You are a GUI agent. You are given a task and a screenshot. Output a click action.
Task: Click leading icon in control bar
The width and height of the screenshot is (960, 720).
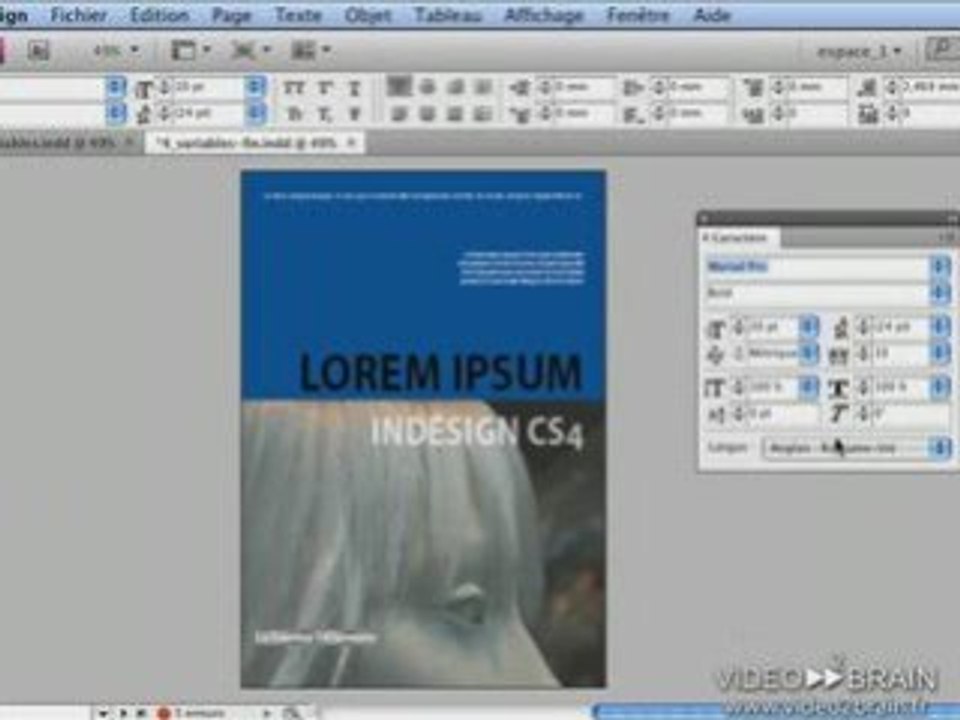click(144, 114)
